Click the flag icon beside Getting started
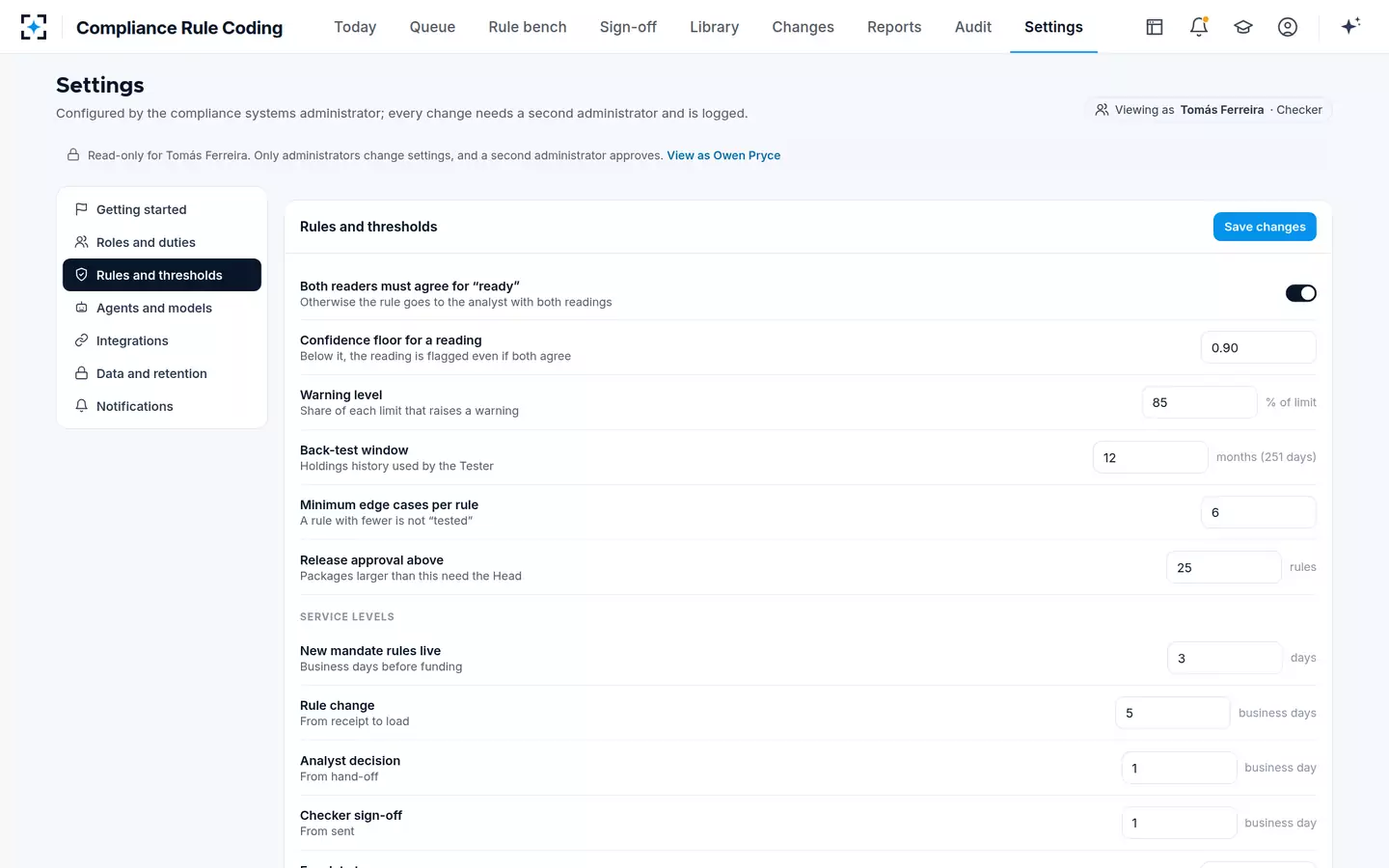Viewport: 1389px width, 868px height. 82,209
